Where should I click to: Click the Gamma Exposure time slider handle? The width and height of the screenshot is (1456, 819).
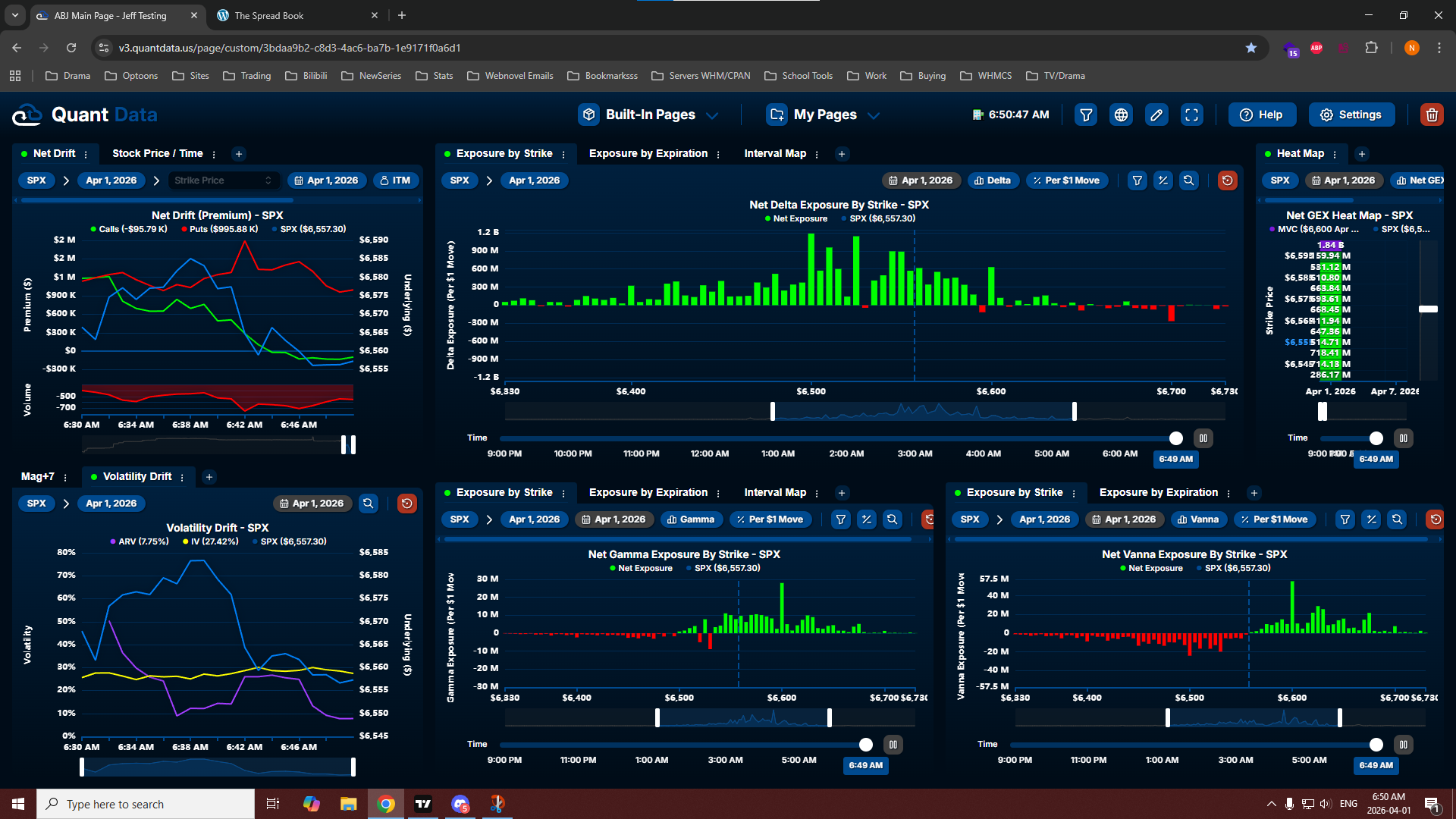click(866, 745)
